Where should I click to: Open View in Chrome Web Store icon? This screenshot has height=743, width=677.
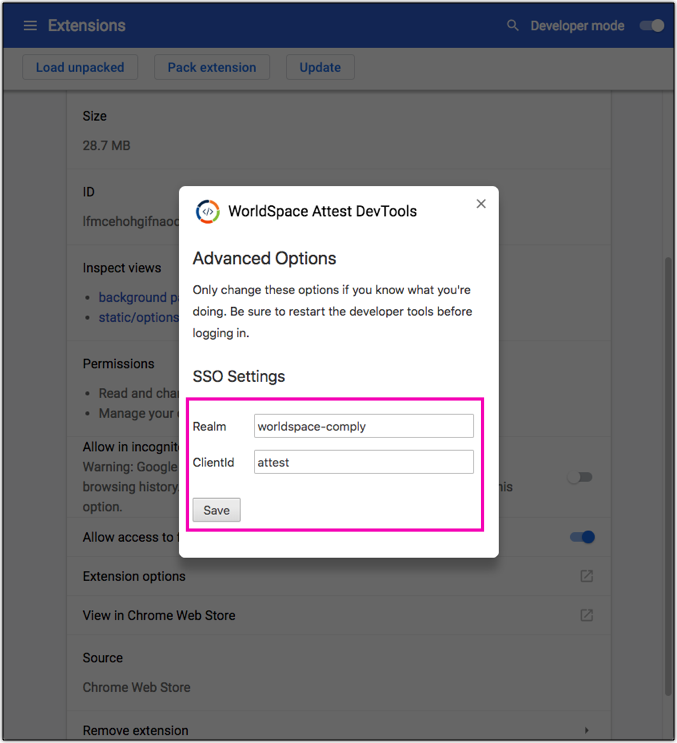pyautogui.click(x=587, y=615)
